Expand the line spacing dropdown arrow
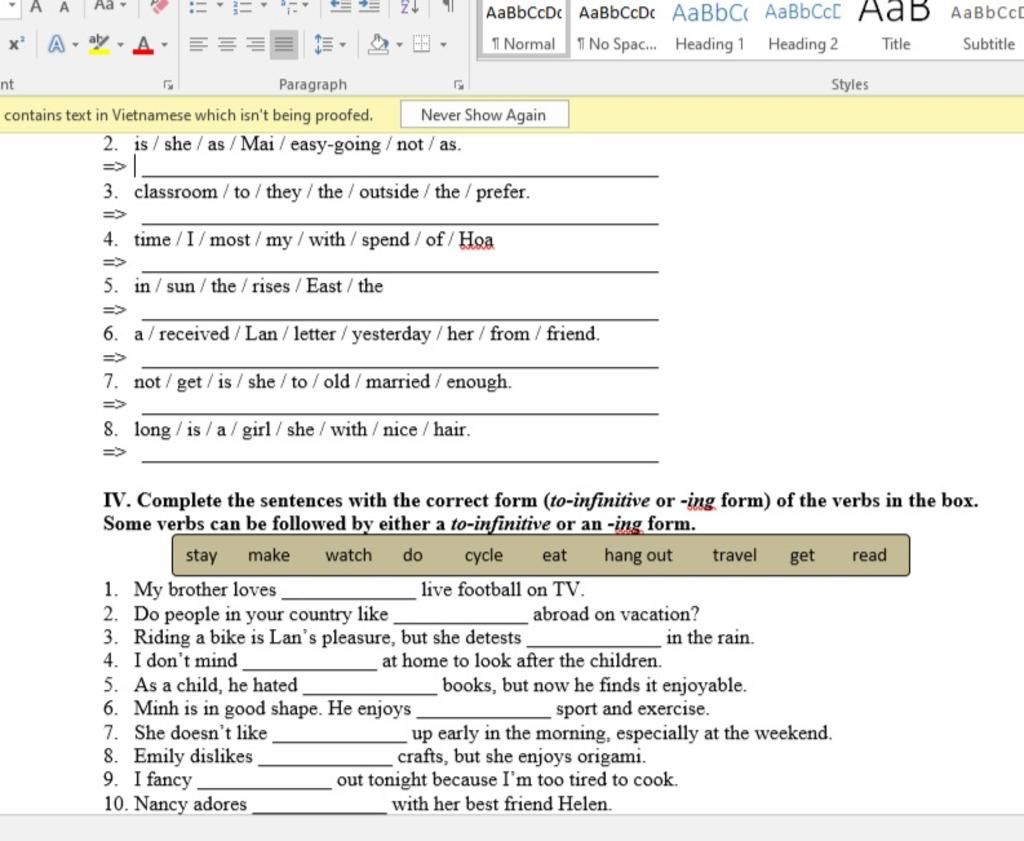The image size is (1024, 841). click(x=343, y=45)
